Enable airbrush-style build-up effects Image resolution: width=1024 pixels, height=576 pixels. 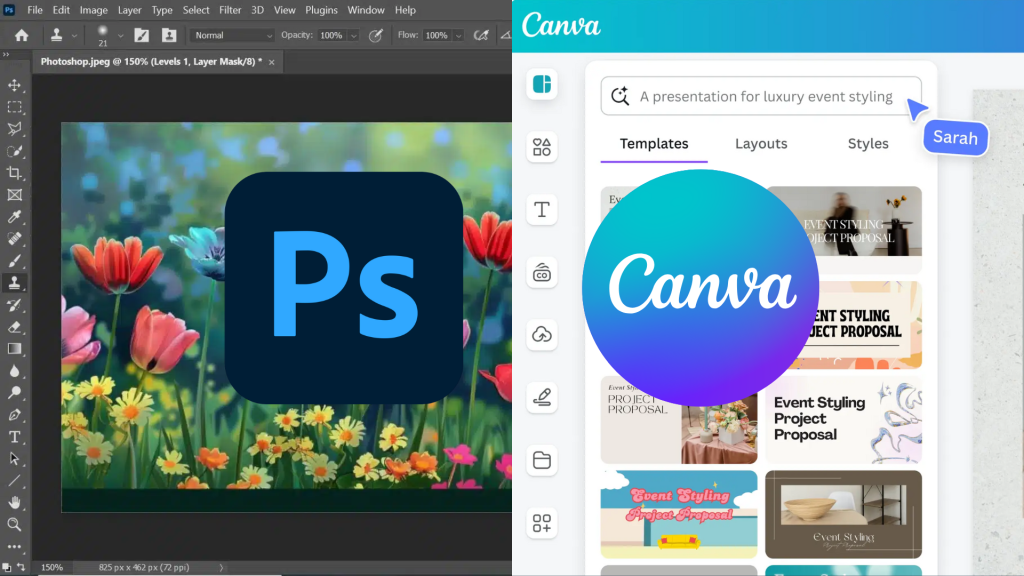click(x=481, y=35)
